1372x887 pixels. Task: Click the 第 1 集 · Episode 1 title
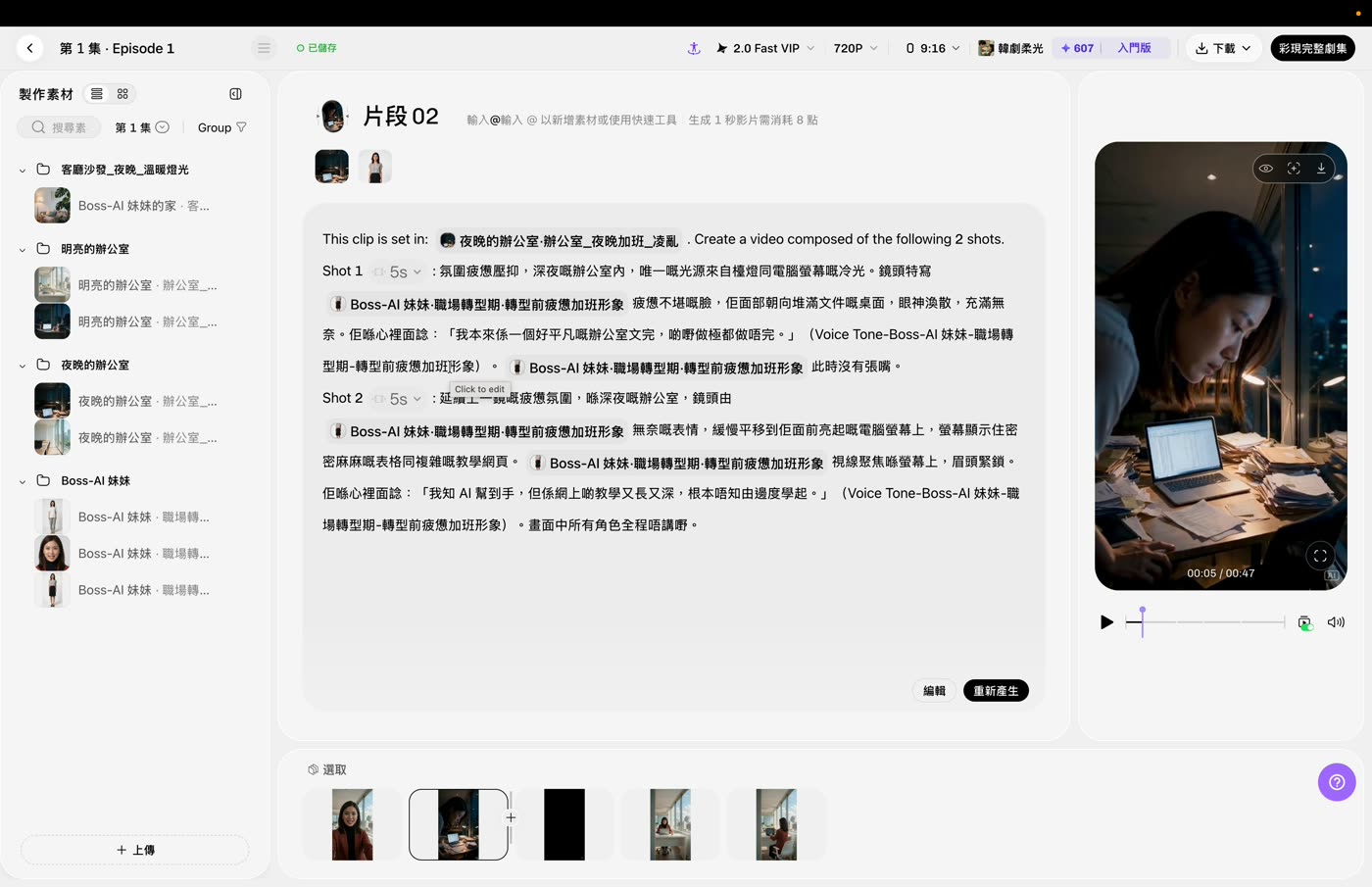[117, 48]
